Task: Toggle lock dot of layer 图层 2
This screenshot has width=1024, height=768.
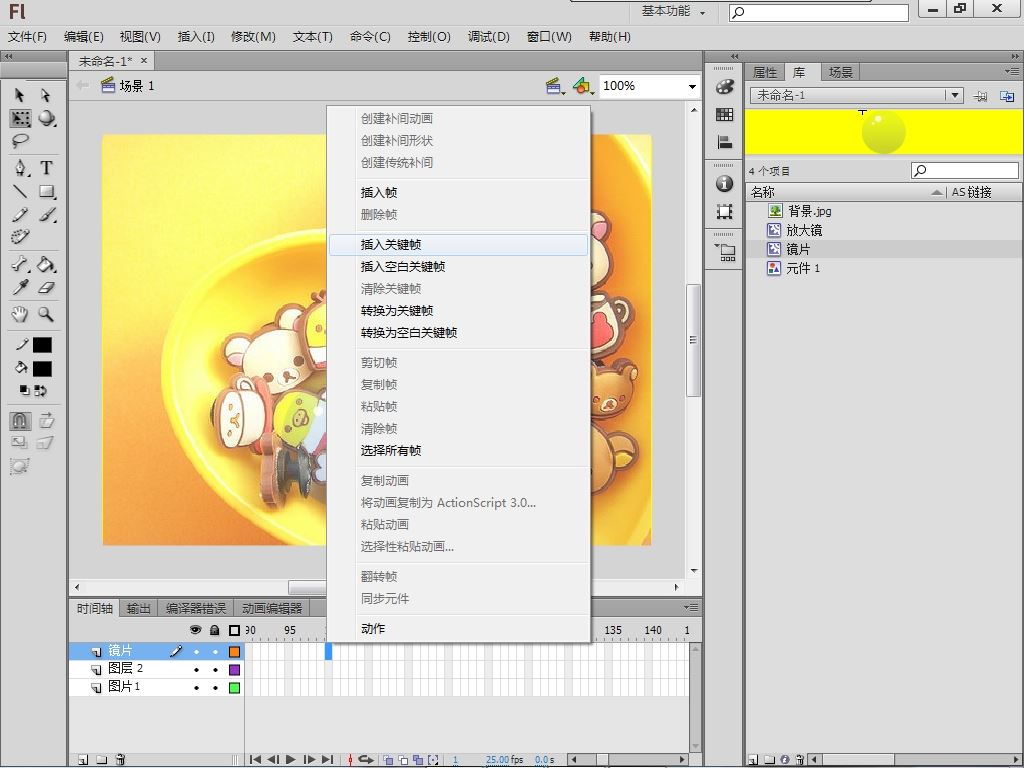Action: [215, 669]
